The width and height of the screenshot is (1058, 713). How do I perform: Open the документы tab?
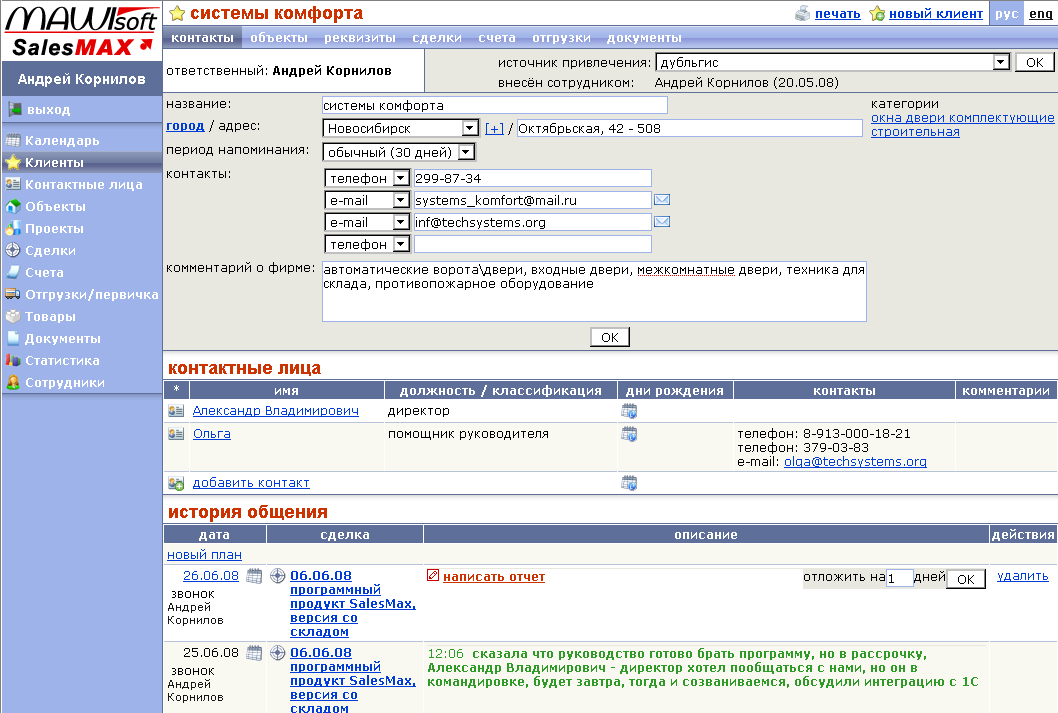(644, 38)
